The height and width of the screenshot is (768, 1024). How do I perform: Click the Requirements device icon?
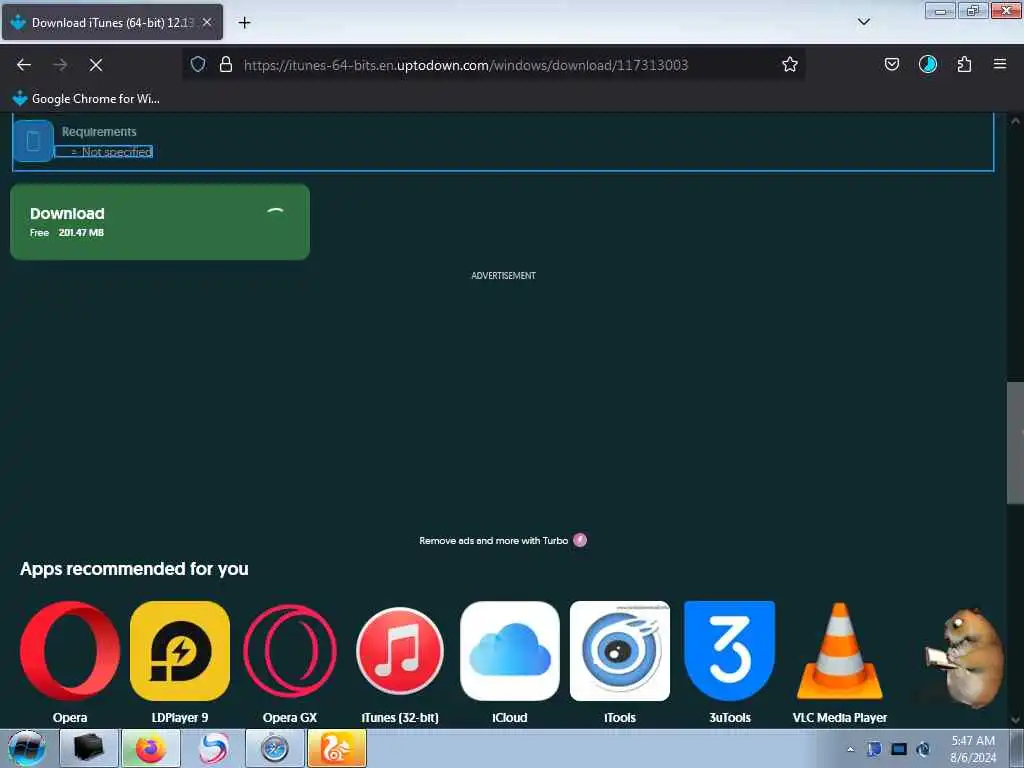33,140
